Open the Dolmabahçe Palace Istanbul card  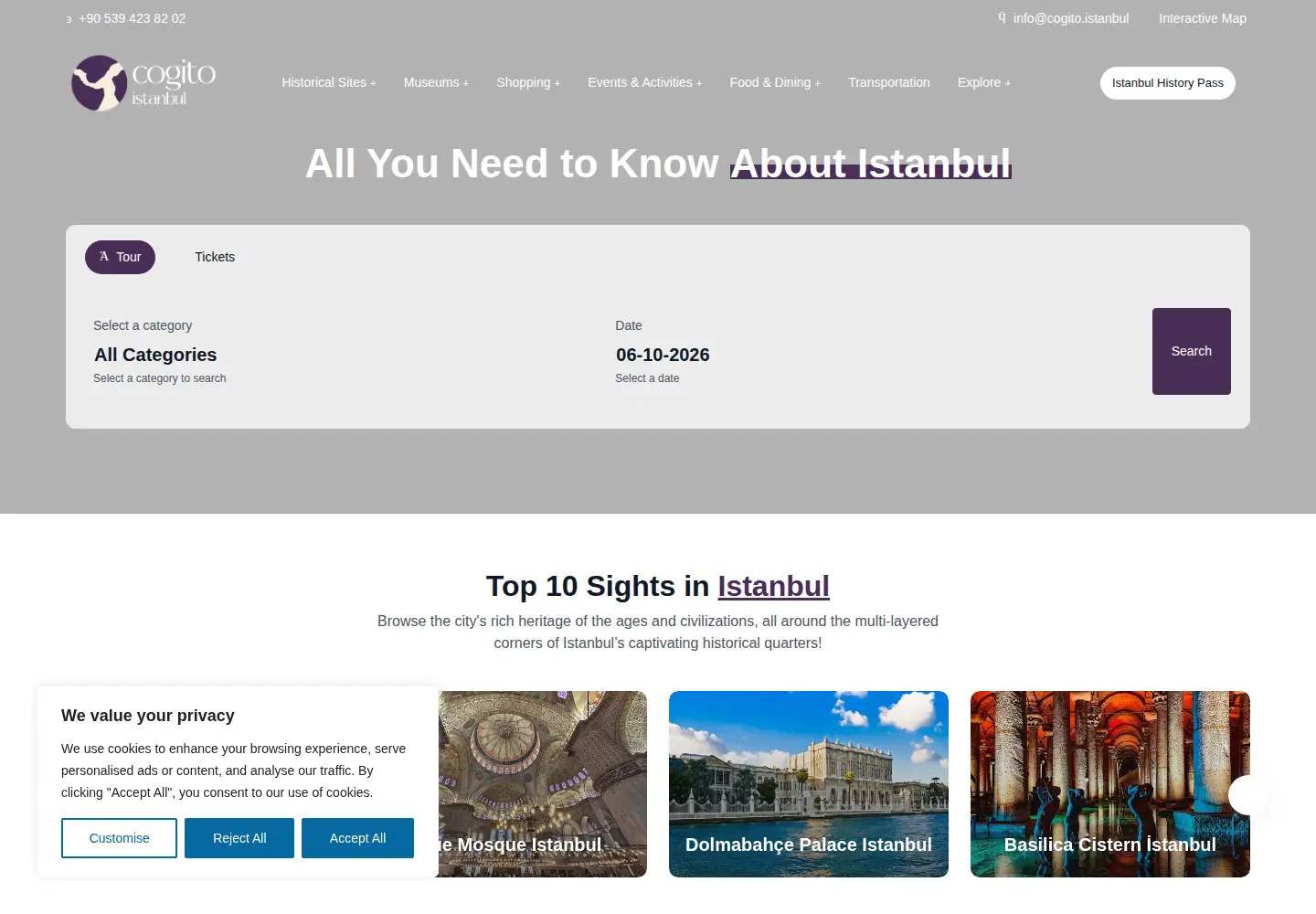[809, 784]
